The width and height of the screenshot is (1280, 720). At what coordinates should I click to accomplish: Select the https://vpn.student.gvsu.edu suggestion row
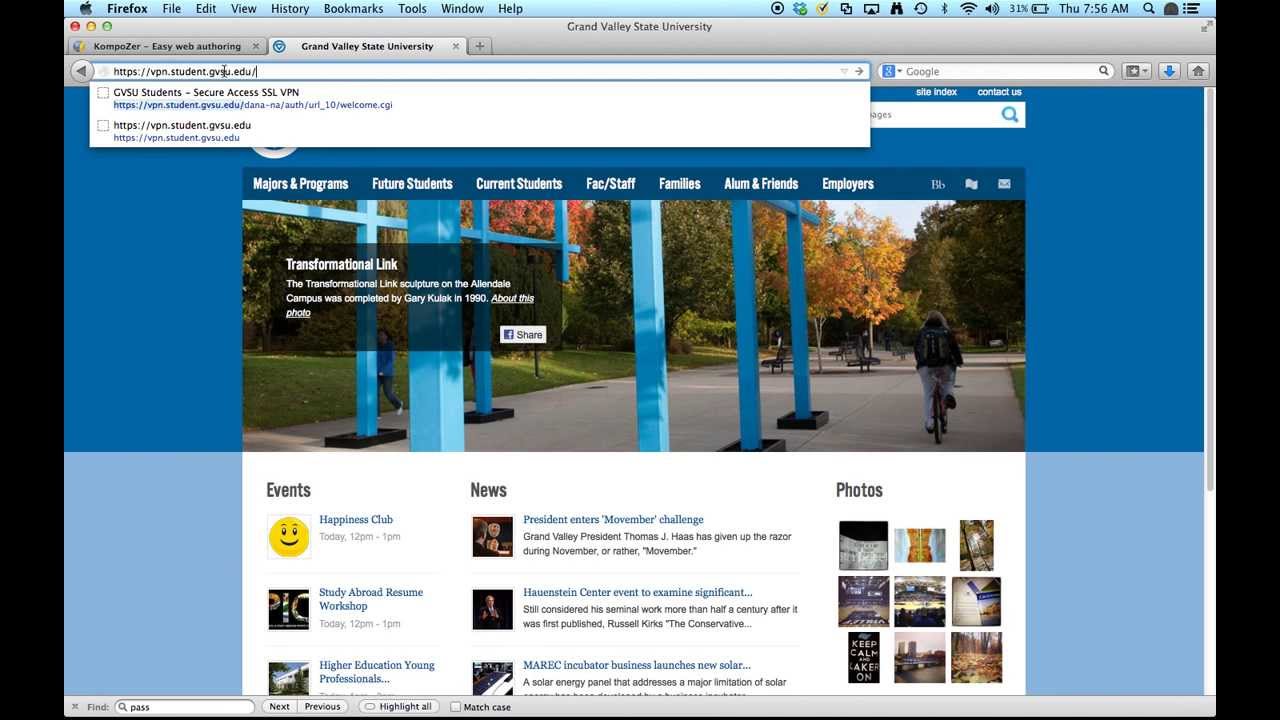pyautogui.click(x=480, y=131)
